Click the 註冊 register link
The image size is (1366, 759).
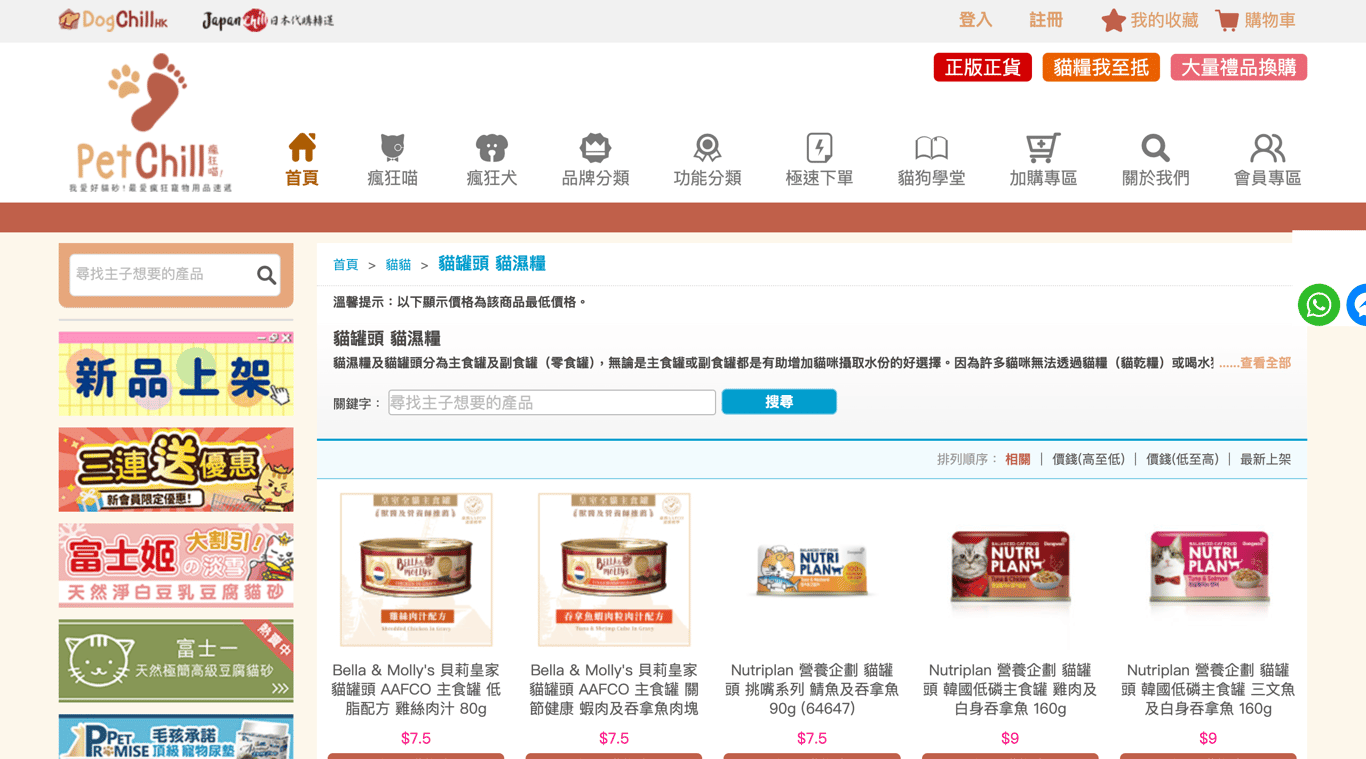point(1046,20)
